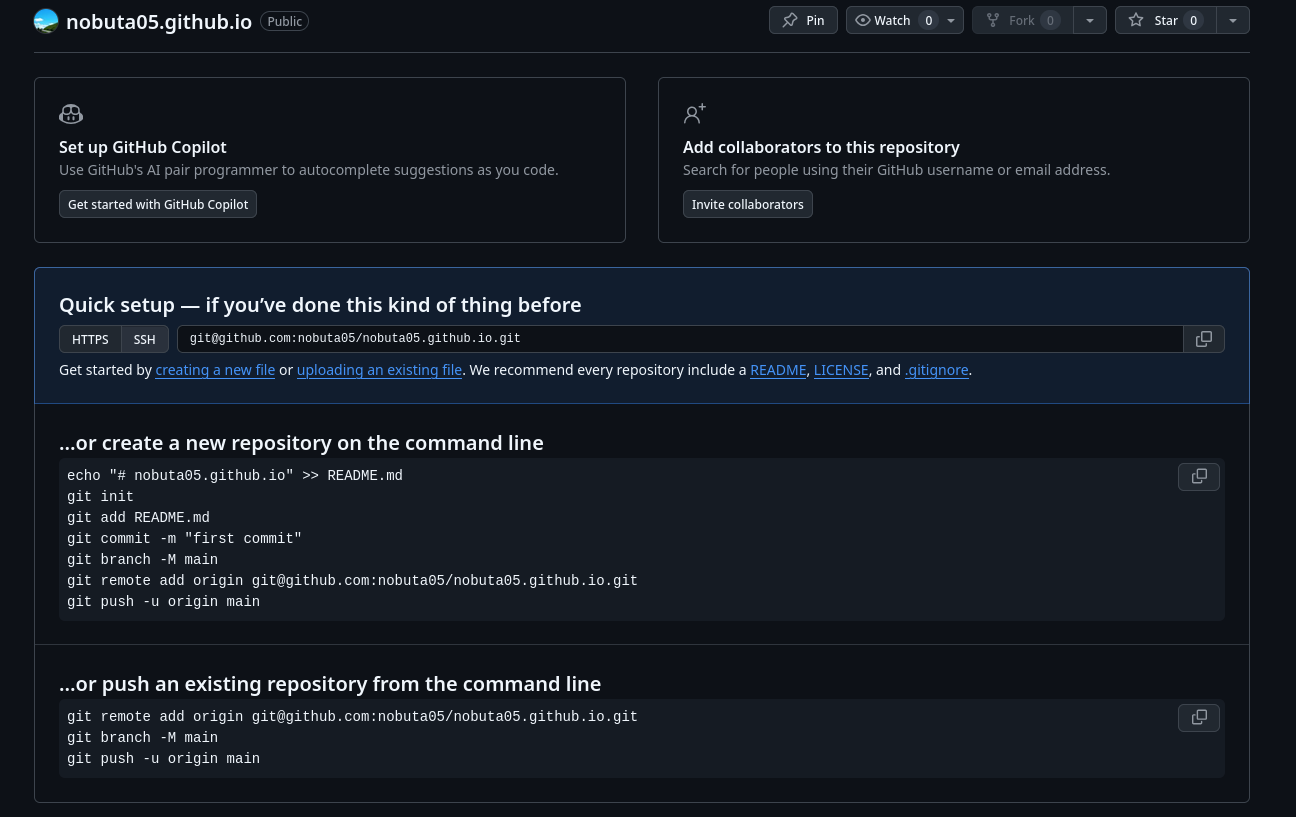Open the Fork options dropdown
The image size is (1296, 817).
[1090, 20]
